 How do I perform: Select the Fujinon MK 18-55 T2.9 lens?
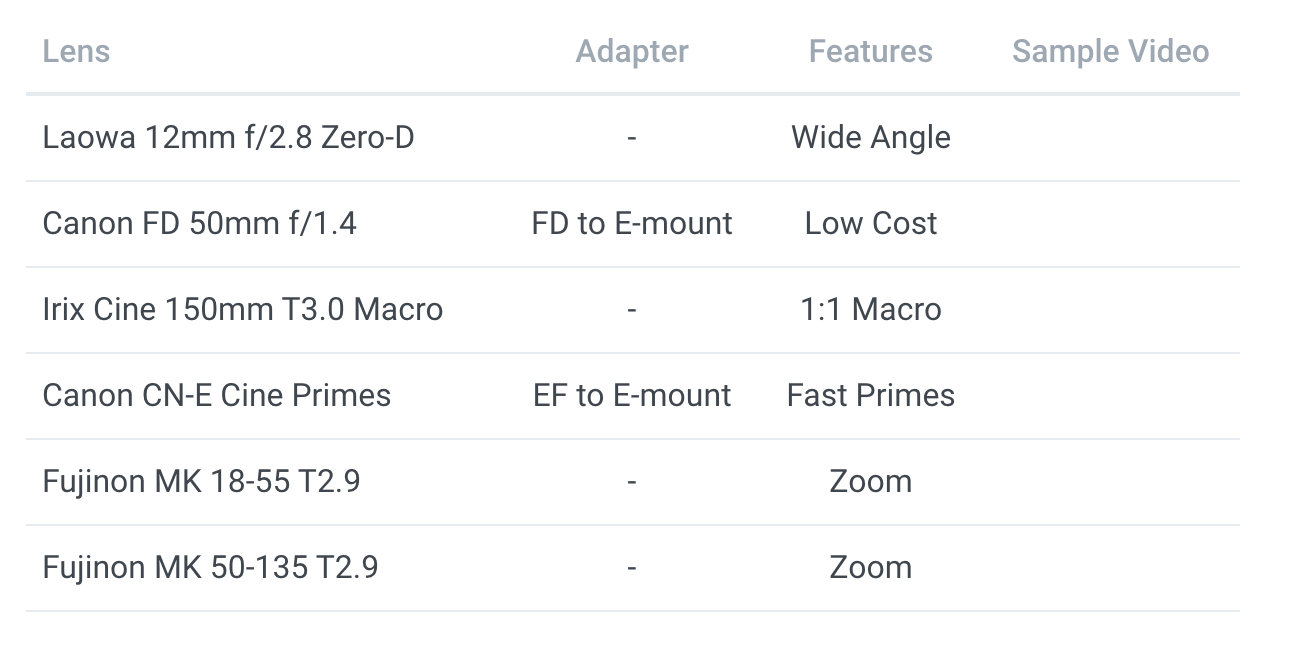pyautogui.click(x=201, y=481)
